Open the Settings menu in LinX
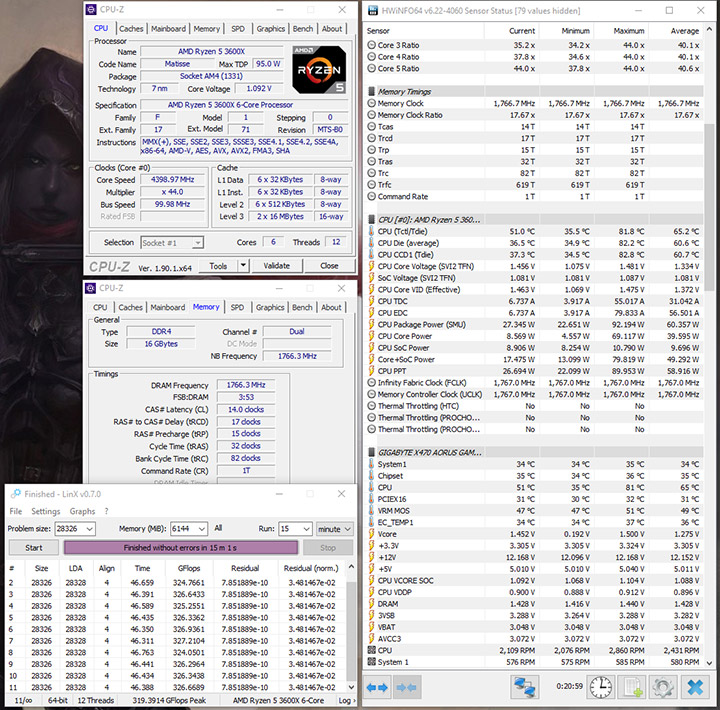Viewport: 720px width, 710px height. (46, 511)
